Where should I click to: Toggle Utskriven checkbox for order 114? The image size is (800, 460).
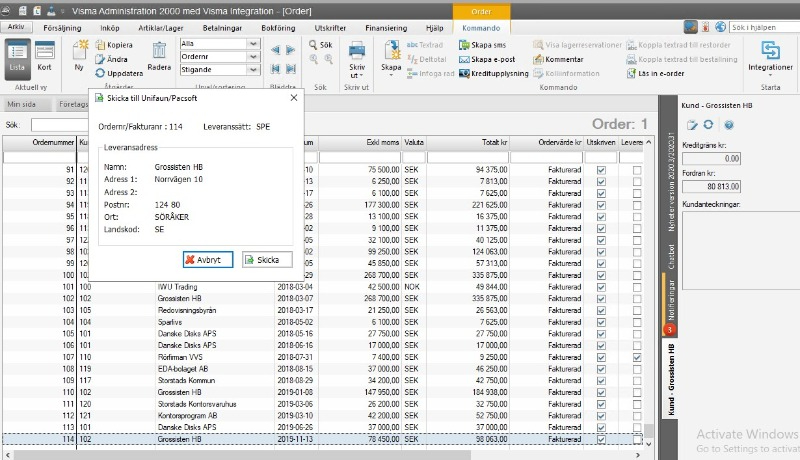[601, 439]
